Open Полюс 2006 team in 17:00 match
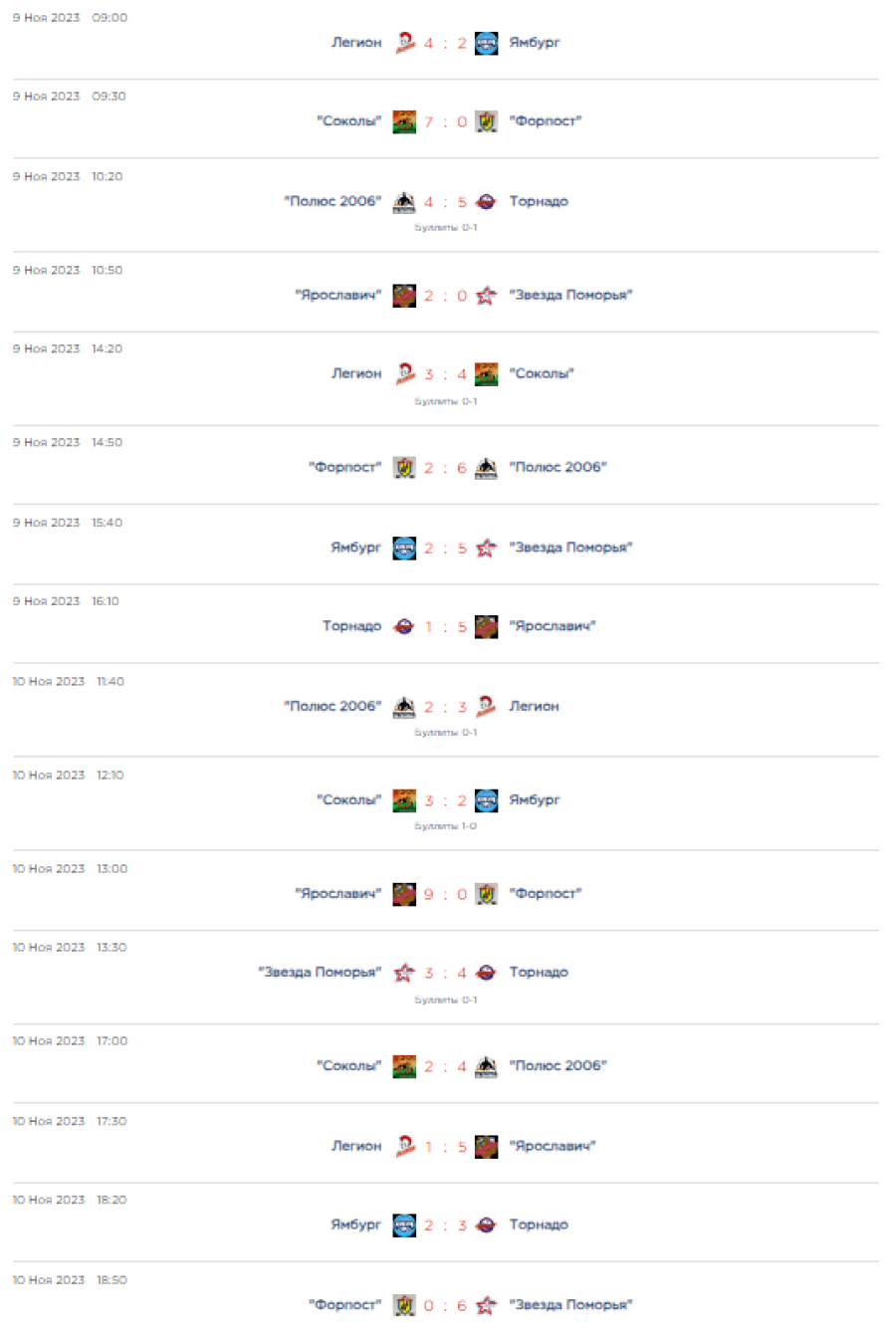Viewport: 896px width, 1341px height. (558, 1065)
